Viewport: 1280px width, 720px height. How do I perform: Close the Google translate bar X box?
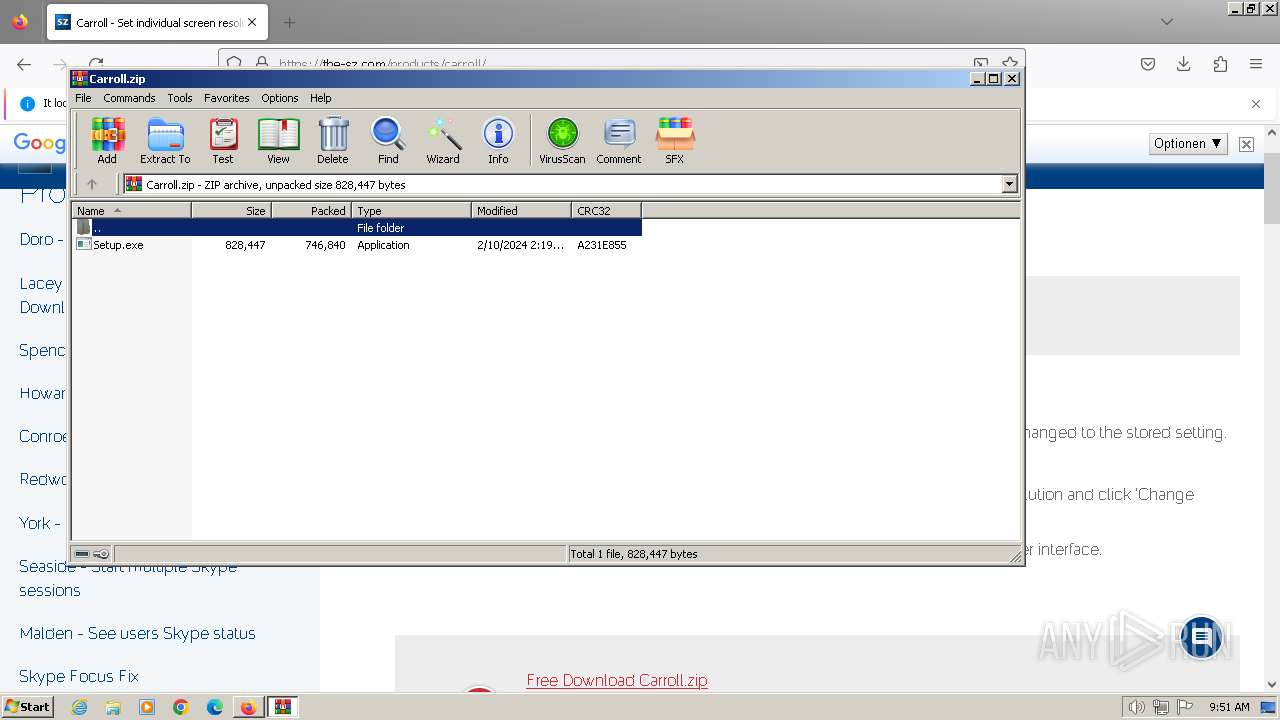point(1246,144)
